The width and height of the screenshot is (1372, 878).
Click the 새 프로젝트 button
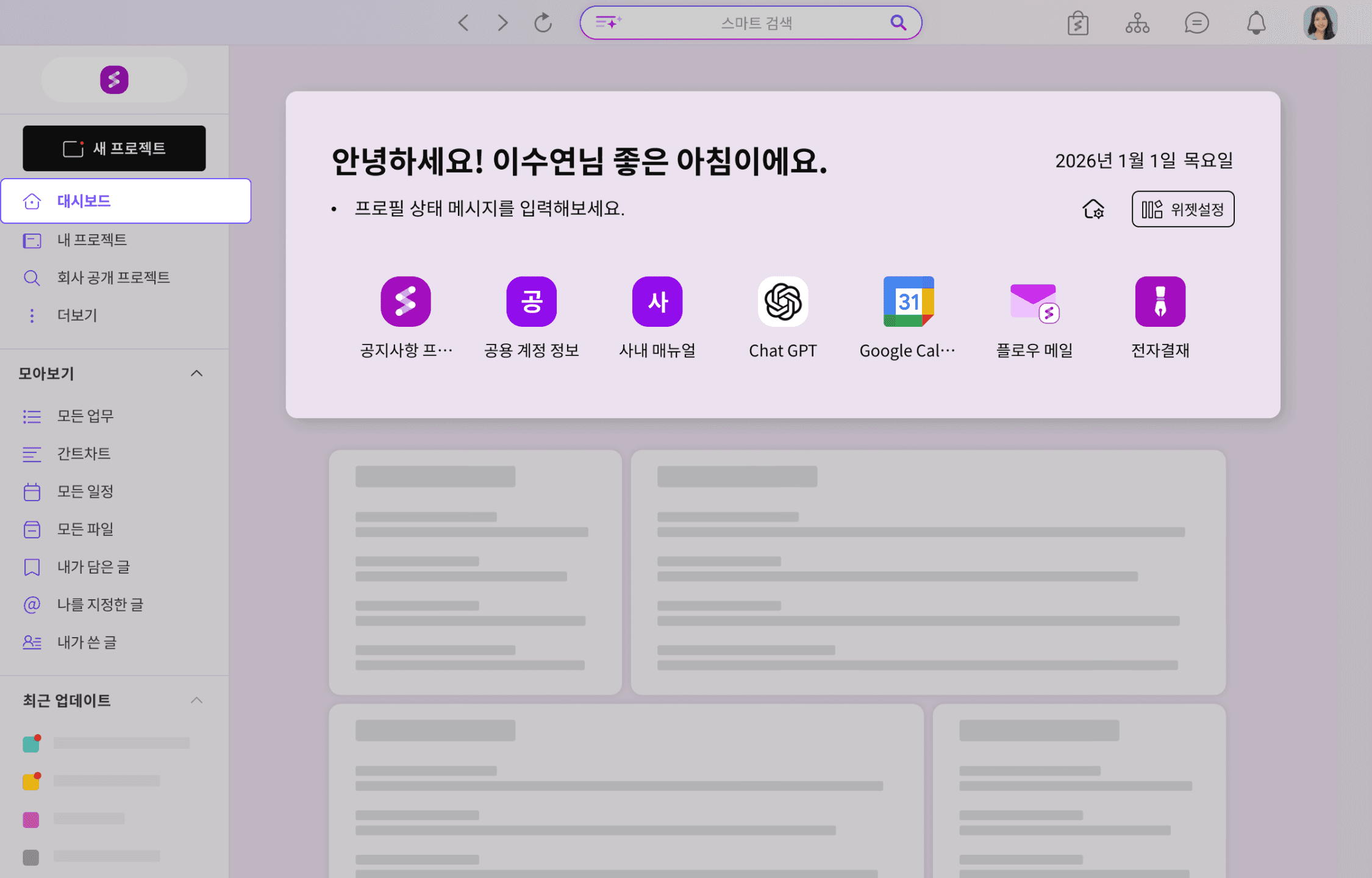click(114, 148)
